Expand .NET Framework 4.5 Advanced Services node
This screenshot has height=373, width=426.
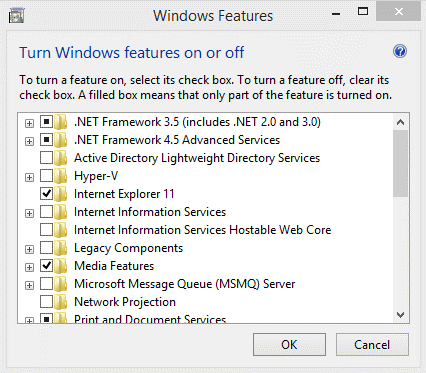coord(29,142)
